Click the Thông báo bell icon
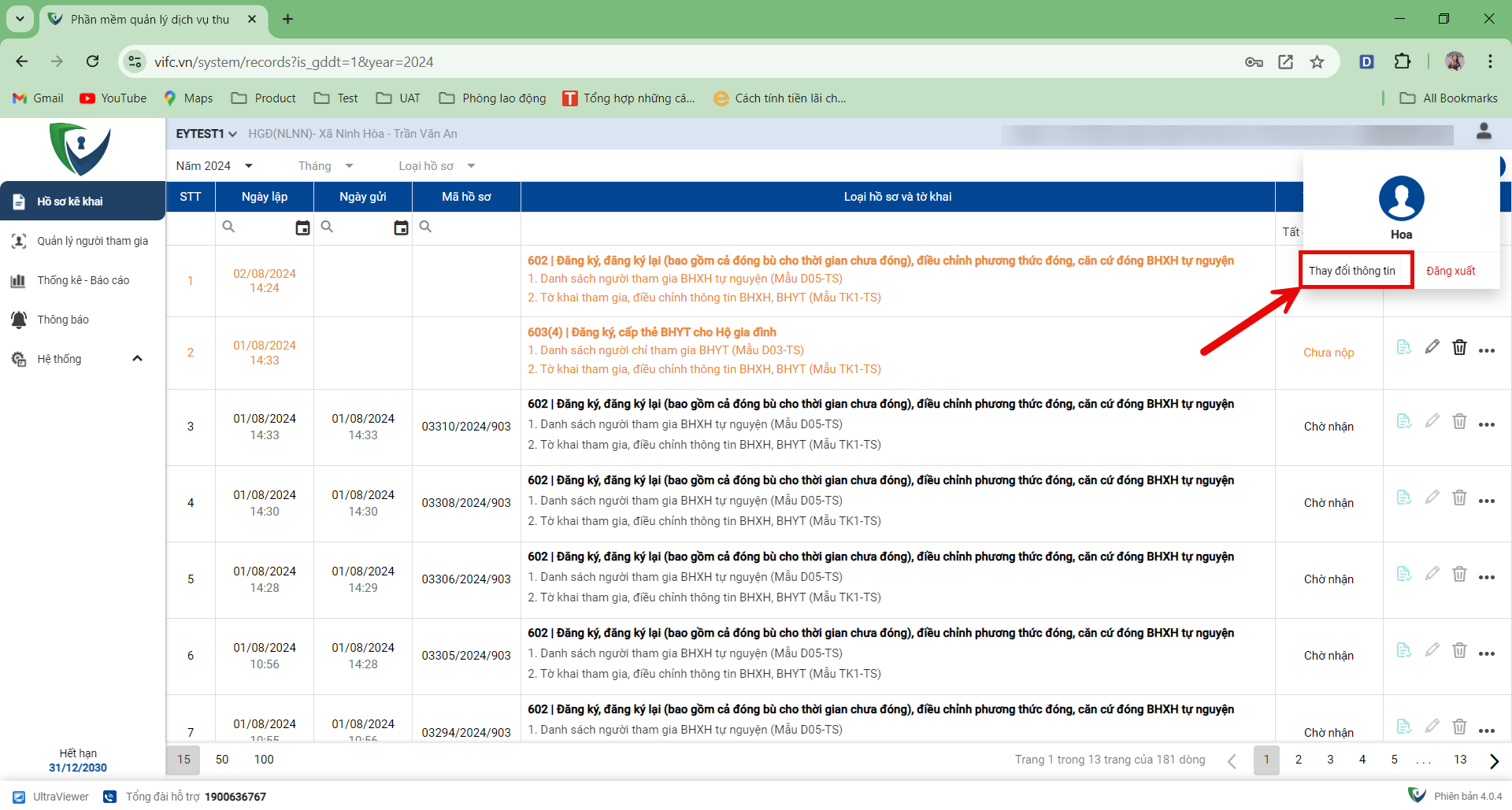 19,320
